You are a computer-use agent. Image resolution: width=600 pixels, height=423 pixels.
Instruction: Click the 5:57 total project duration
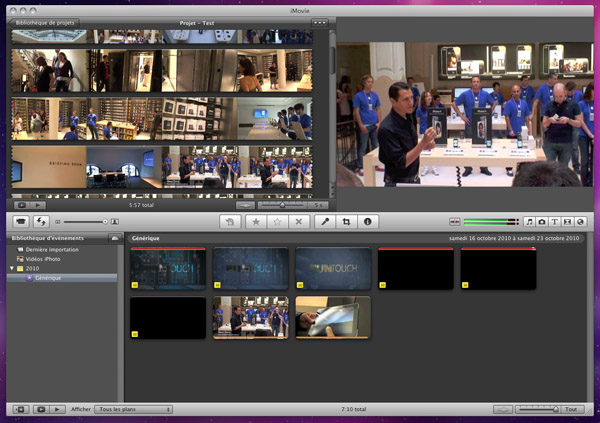click(141, 205)
